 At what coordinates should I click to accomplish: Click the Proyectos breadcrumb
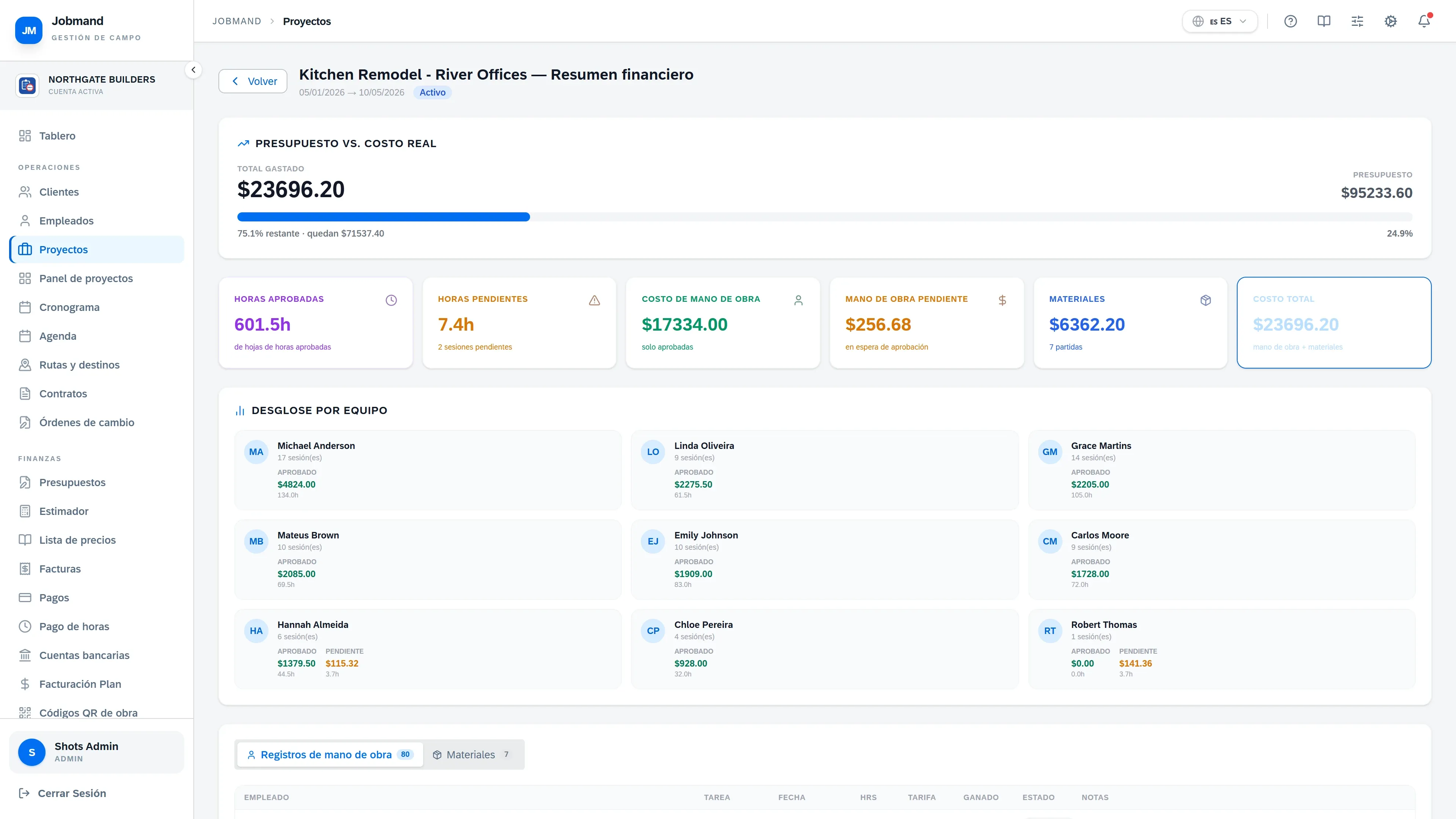click(307, 22)
